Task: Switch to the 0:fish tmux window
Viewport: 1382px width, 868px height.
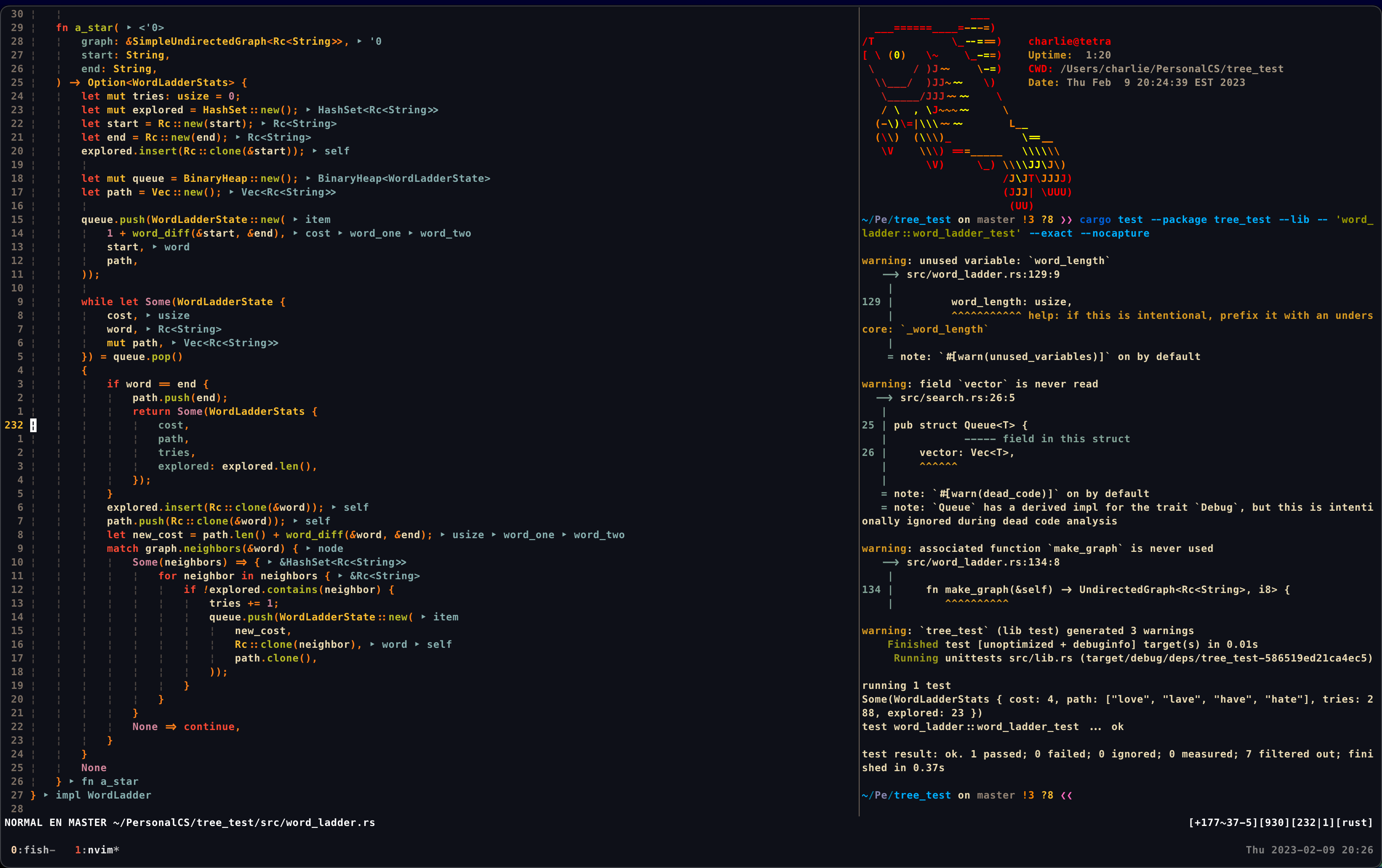Action: point(32,850)
